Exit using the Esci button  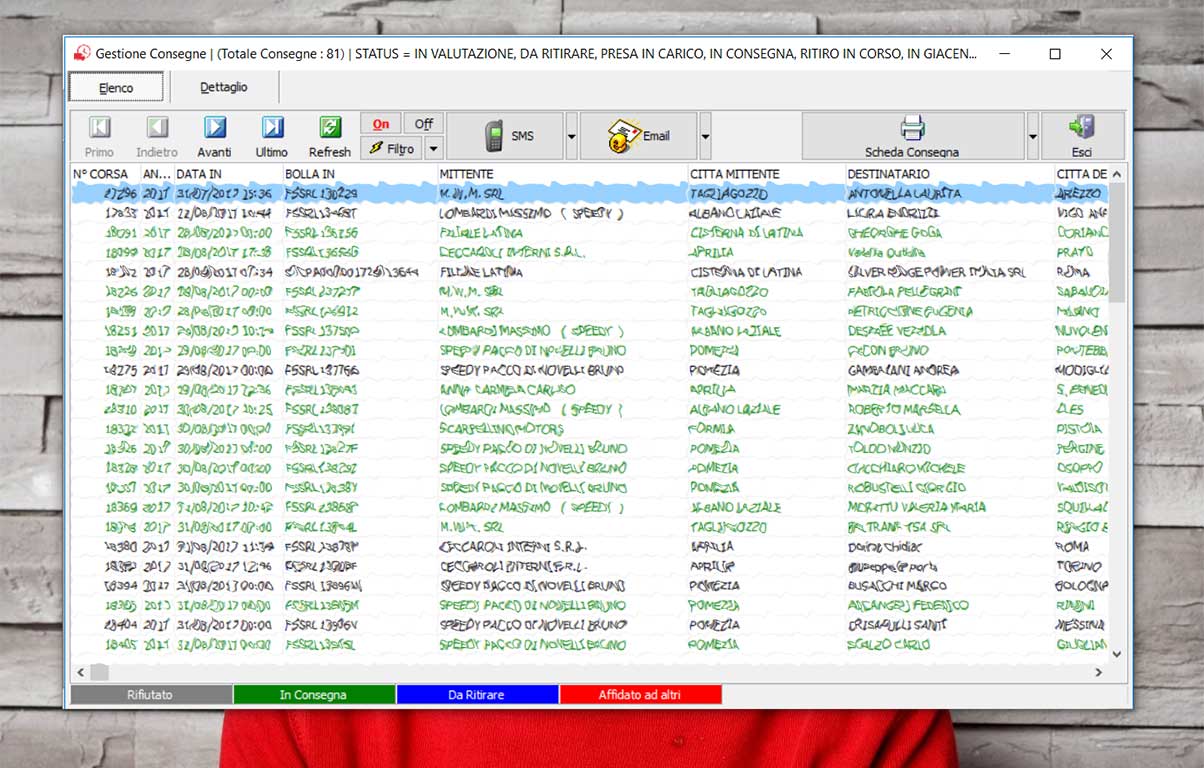[x=1082, y=136]
